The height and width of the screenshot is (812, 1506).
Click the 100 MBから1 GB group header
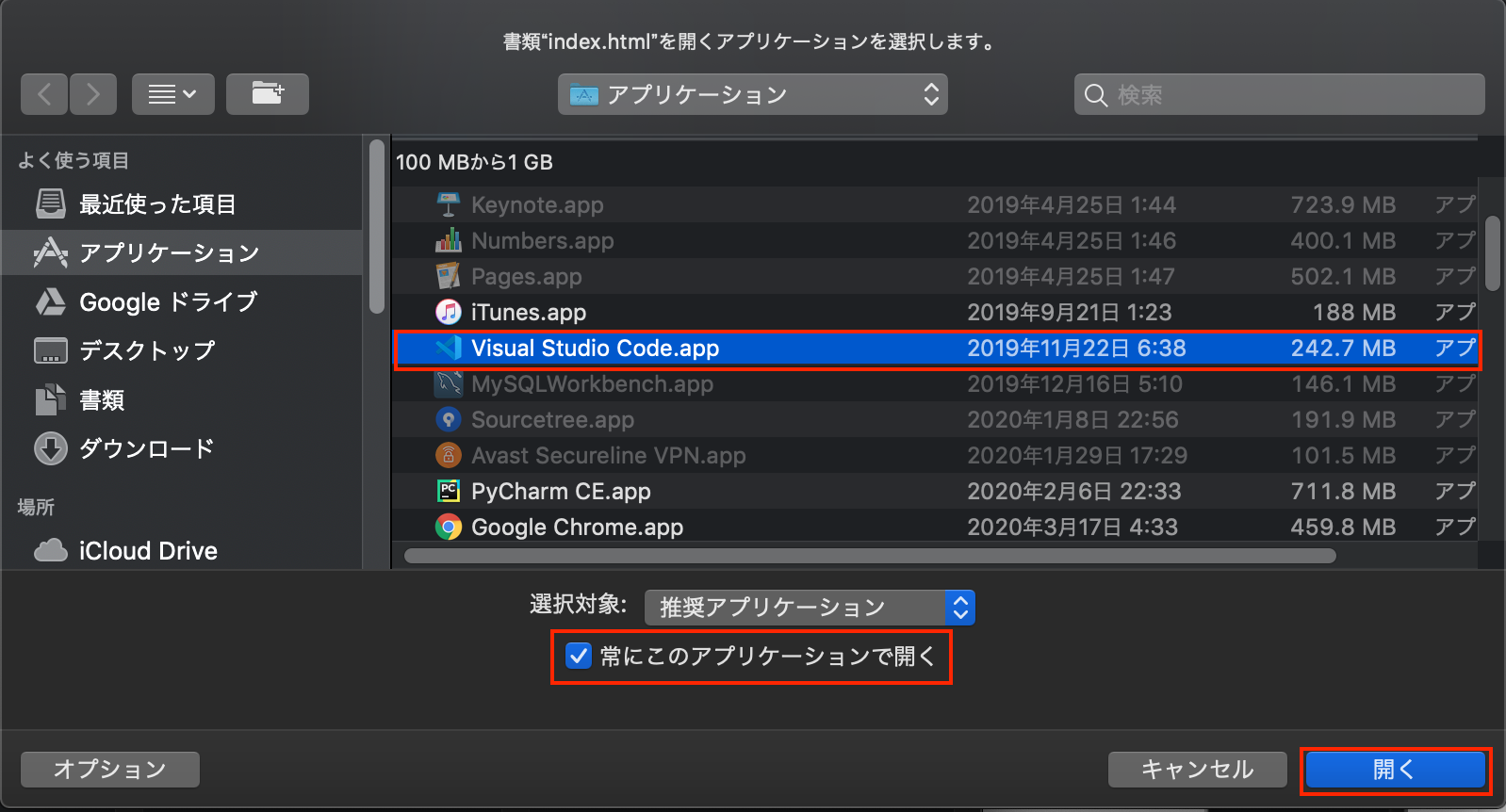click(x=474, y=162)
